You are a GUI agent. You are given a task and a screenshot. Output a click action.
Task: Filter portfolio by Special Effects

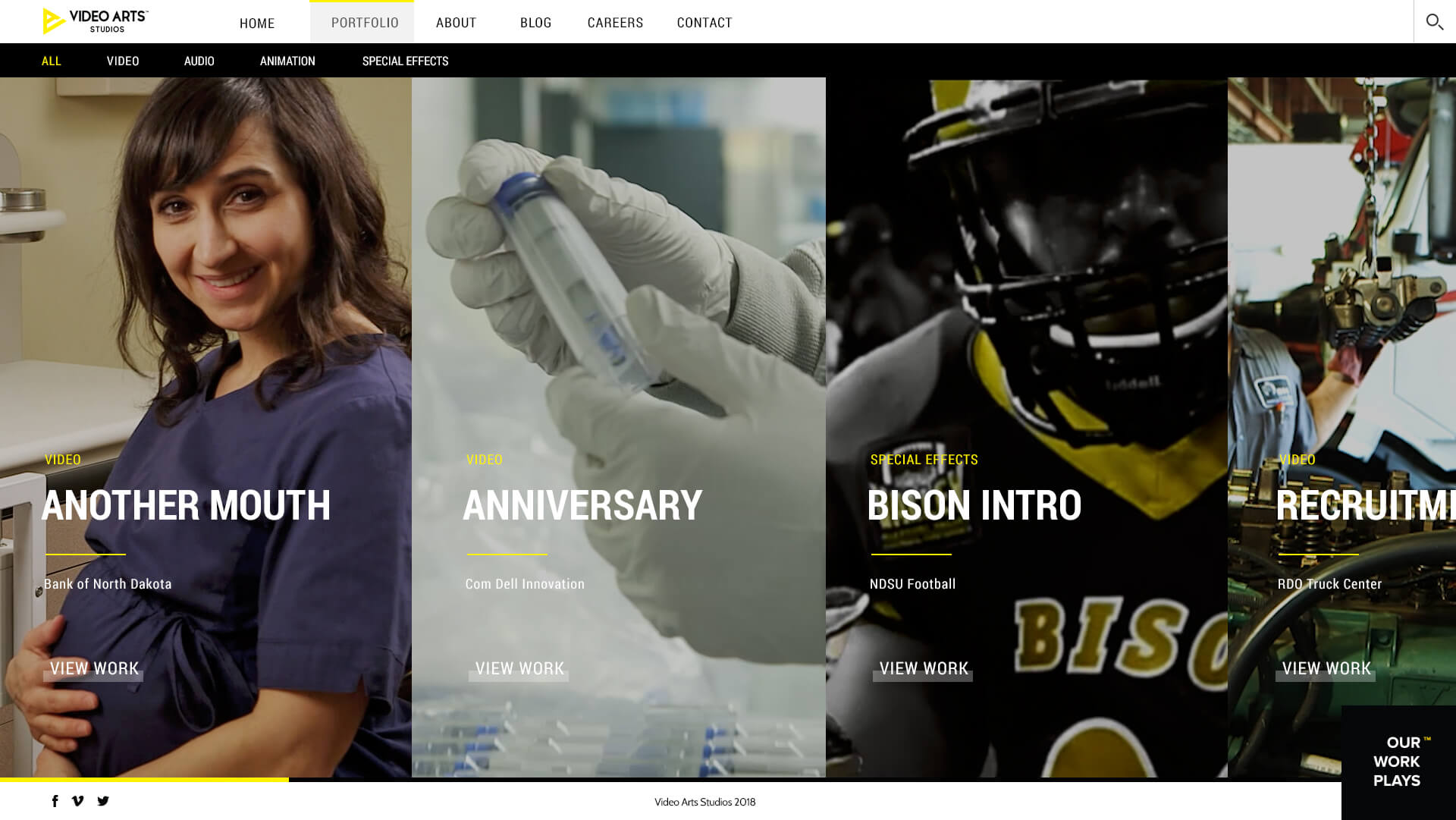pyautogui.click(x=405, y=61)
